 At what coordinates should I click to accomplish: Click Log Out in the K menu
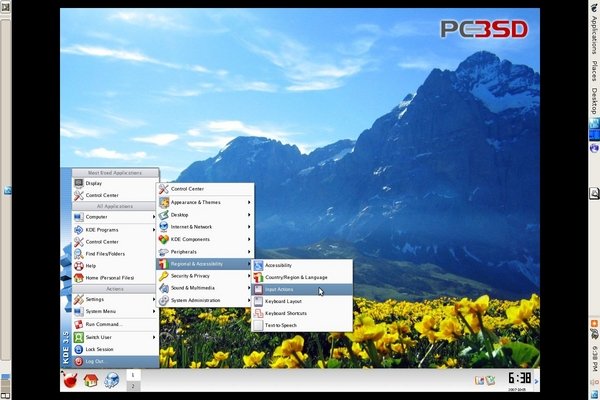[x=94, y=361]
